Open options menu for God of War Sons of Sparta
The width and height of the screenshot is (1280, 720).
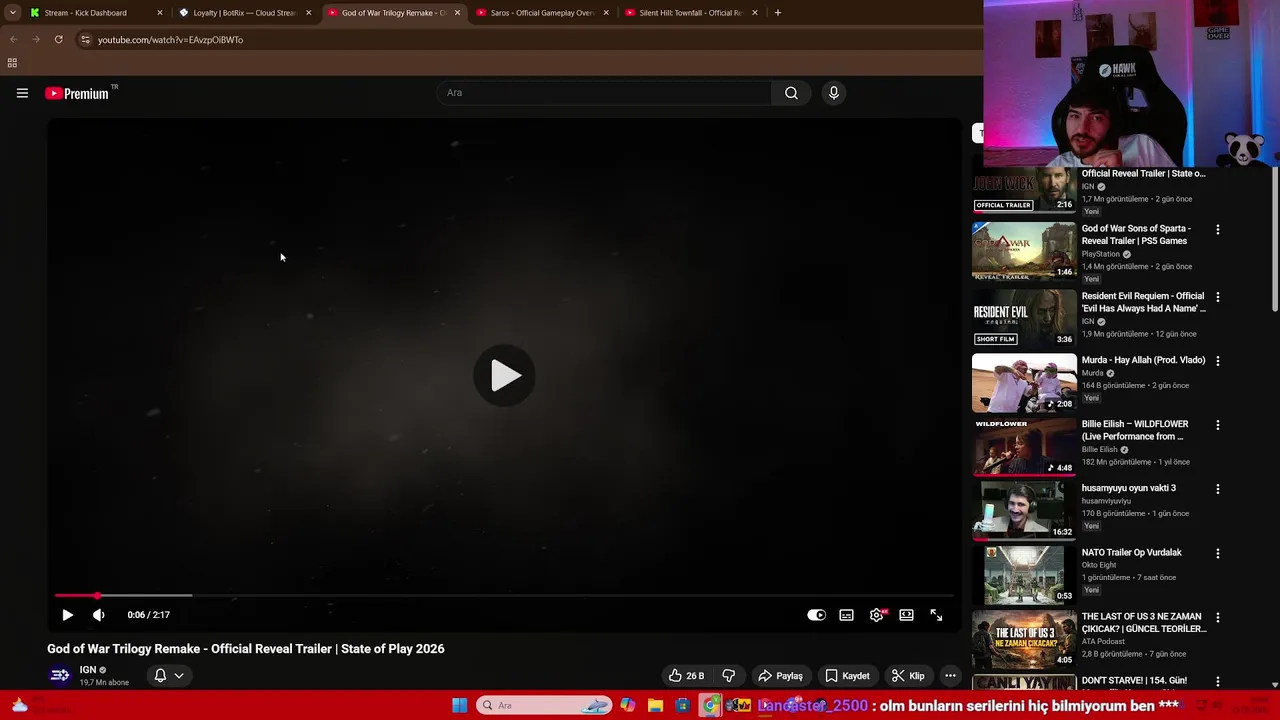(1217, 230)
